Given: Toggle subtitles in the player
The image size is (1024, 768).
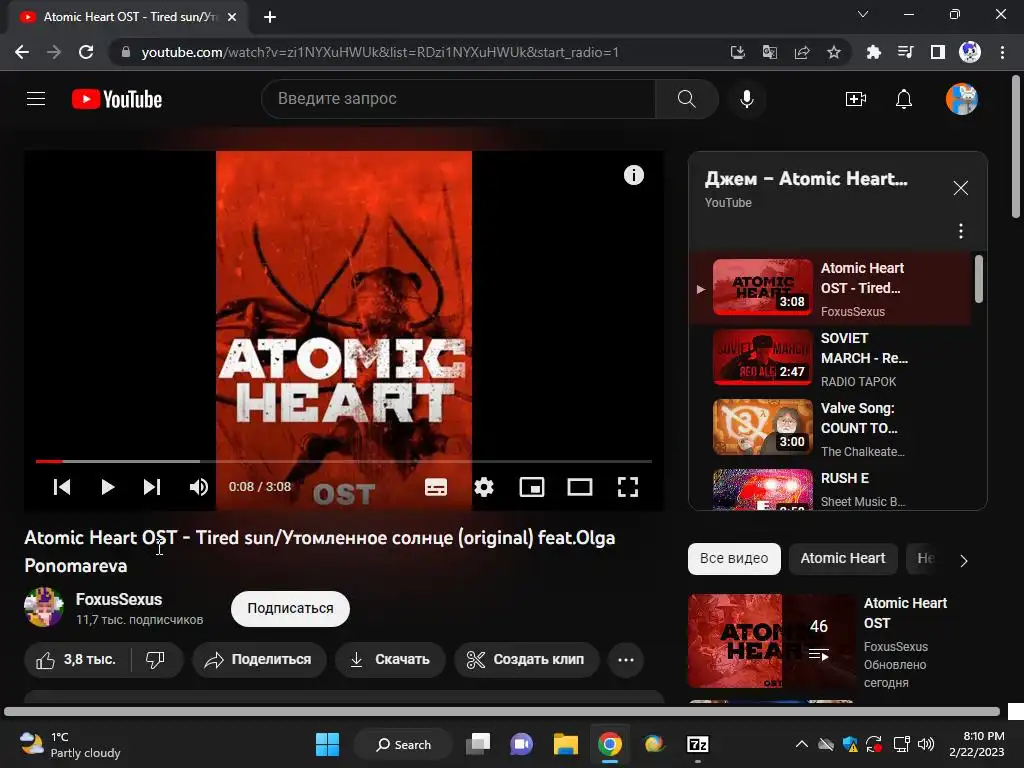Looking at the screenshot, I should (436, 487).
